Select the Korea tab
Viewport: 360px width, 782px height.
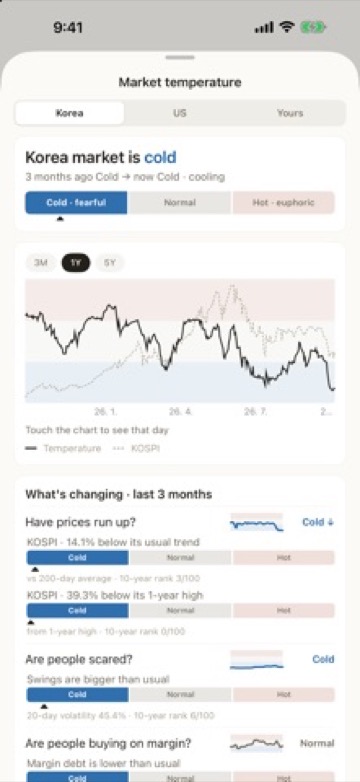[x=70, y=113]
